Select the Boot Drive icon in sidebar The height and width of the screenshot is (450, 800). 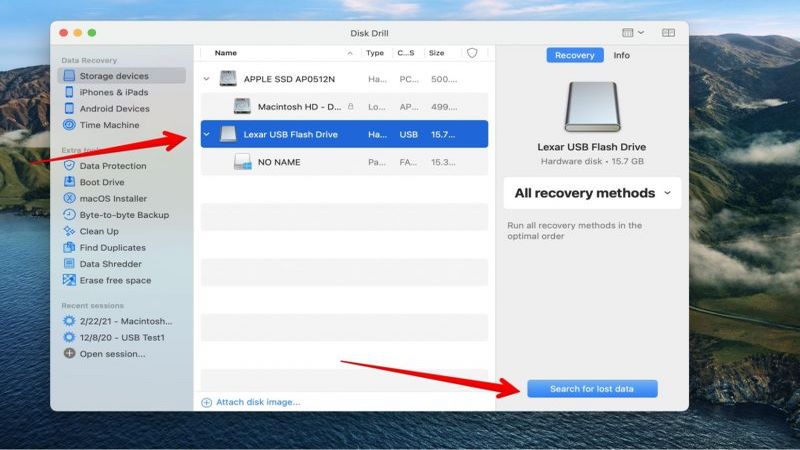(x=69, y=182)
